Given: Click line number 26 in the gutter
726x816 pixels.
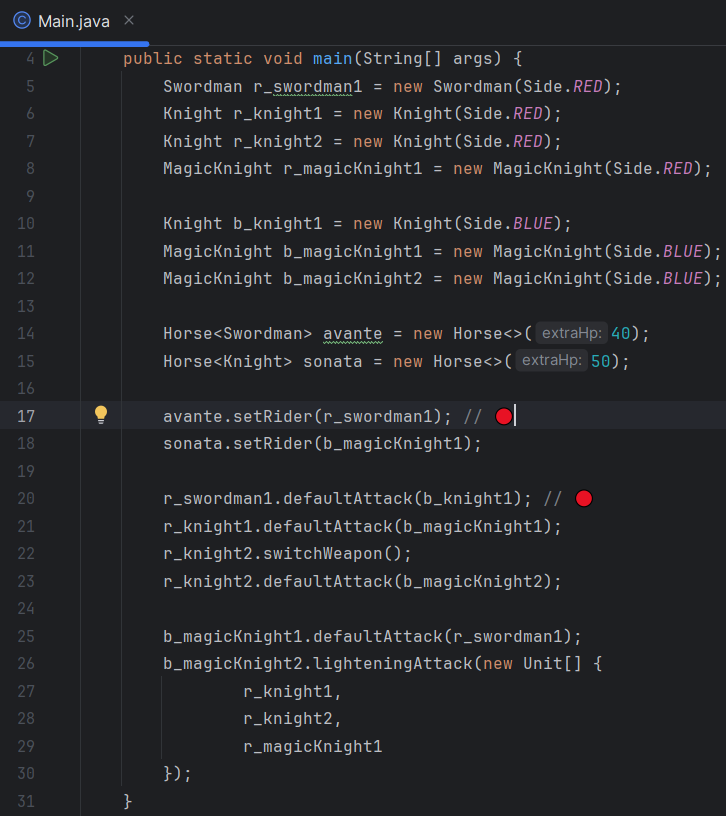Looking at the screenshot, I should 26,664.
